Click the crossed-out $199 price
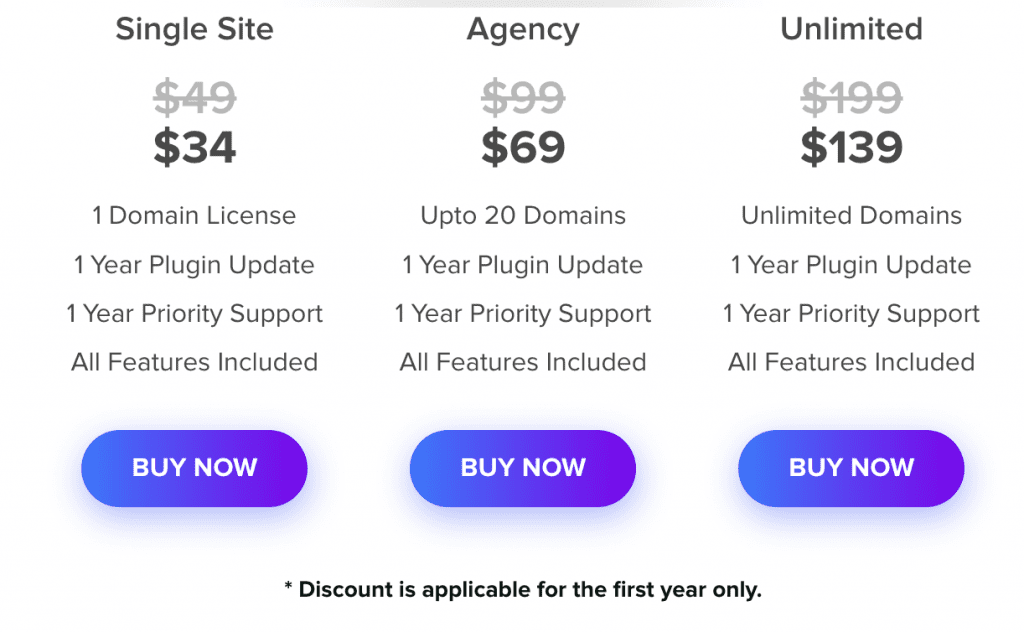The image size is (1024, 632). tap(852, 98)
